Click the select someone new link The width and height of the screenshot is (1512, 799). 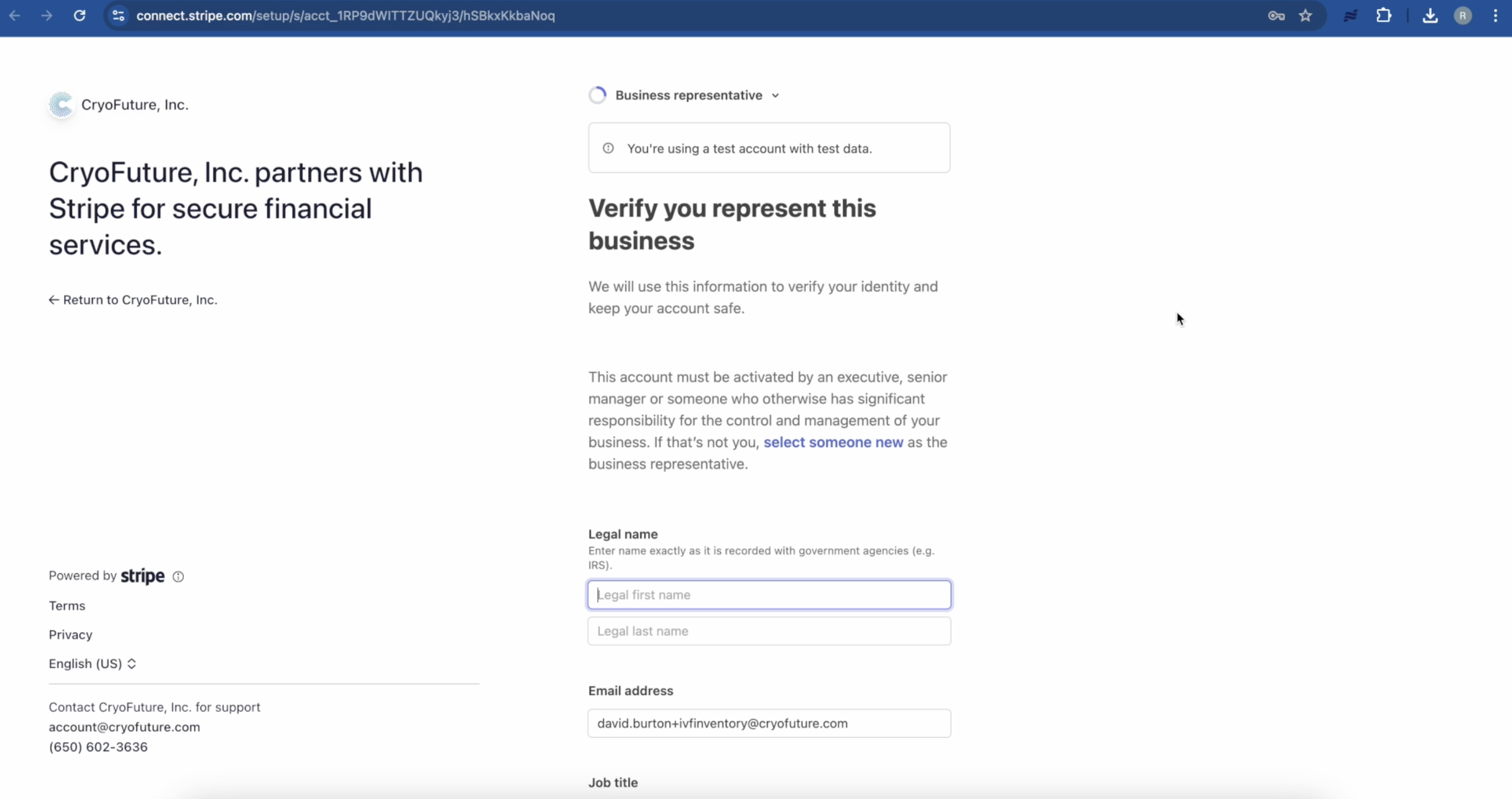point(832,442)
